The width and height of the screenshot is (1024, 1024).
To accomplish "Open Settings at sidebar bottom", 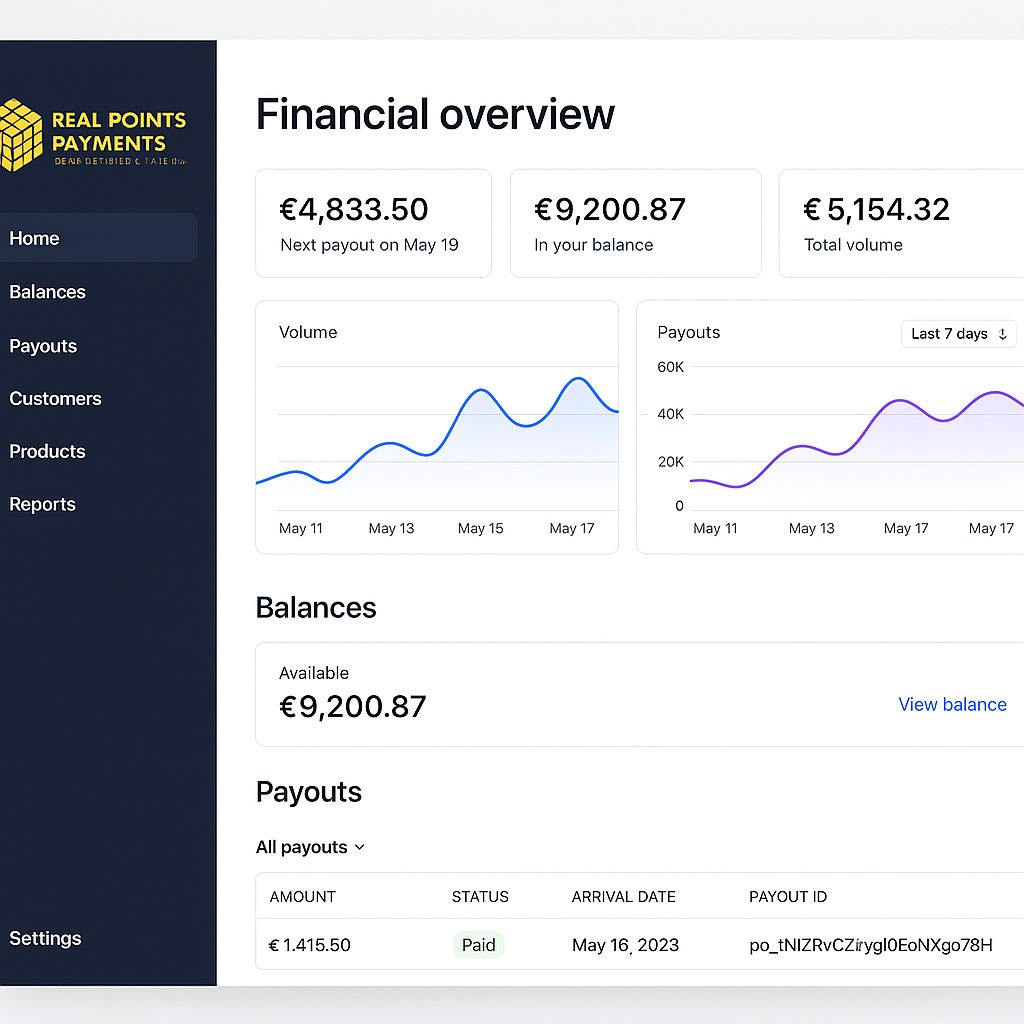I will pos(46,938).
